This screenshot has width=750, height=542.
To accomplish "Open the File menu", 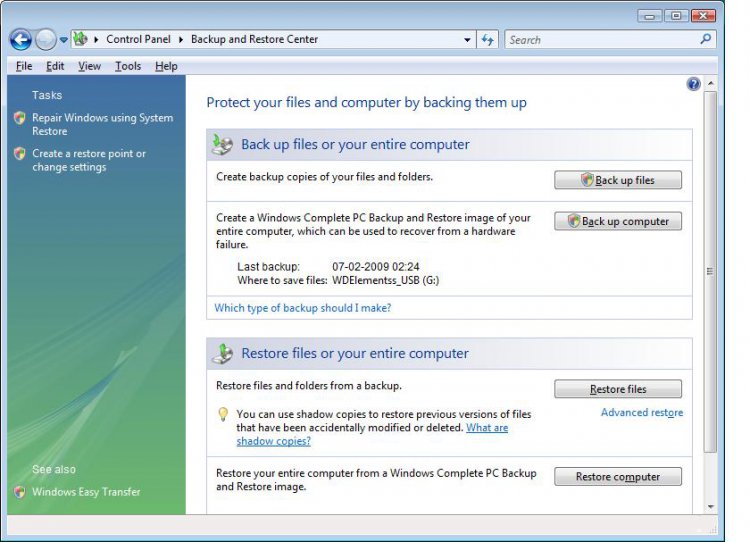I will tap(24, 66).
